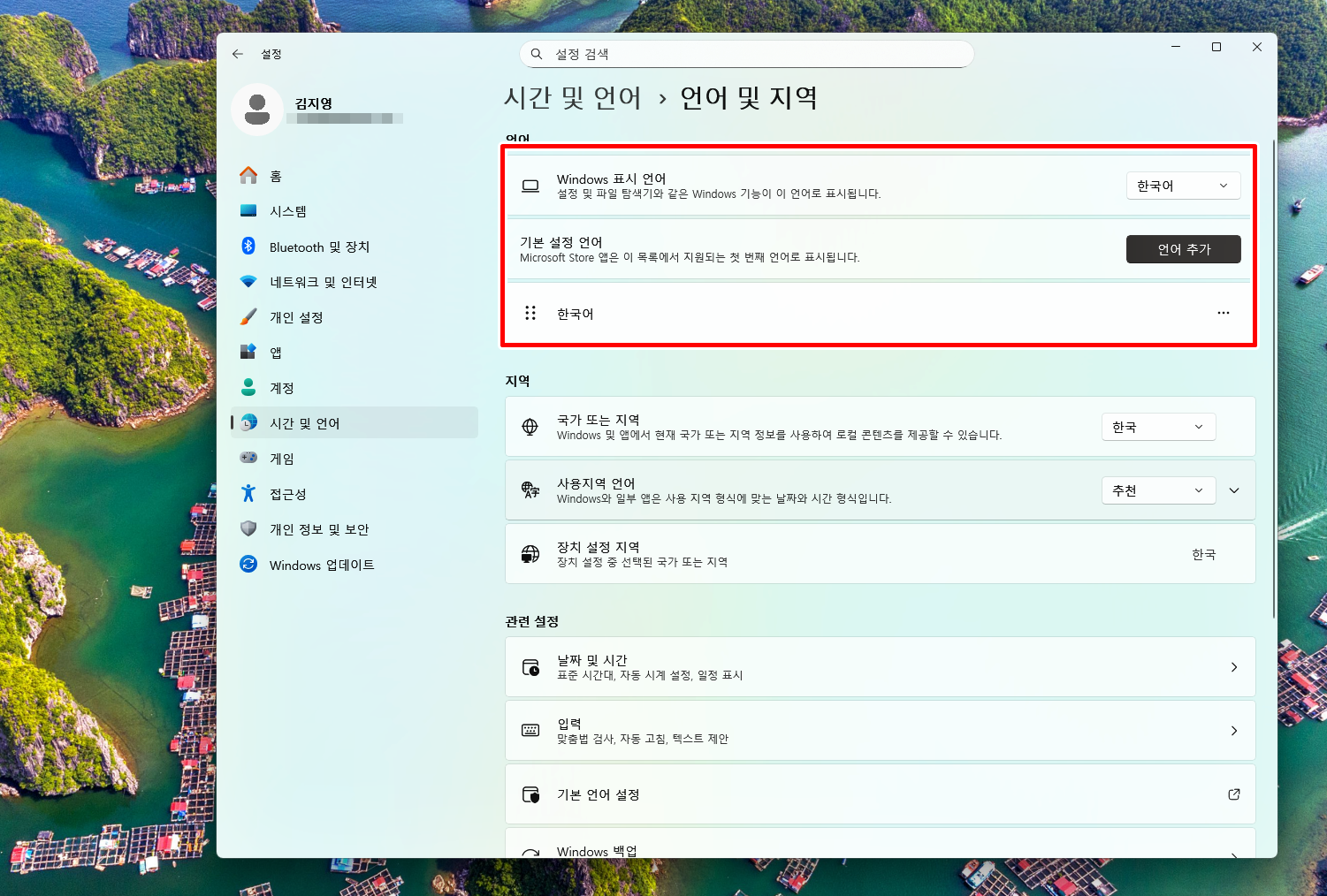1327x896 pixels.
Task: Open 날짜 및 시간 via its chevron
Action: point(1234,667)
